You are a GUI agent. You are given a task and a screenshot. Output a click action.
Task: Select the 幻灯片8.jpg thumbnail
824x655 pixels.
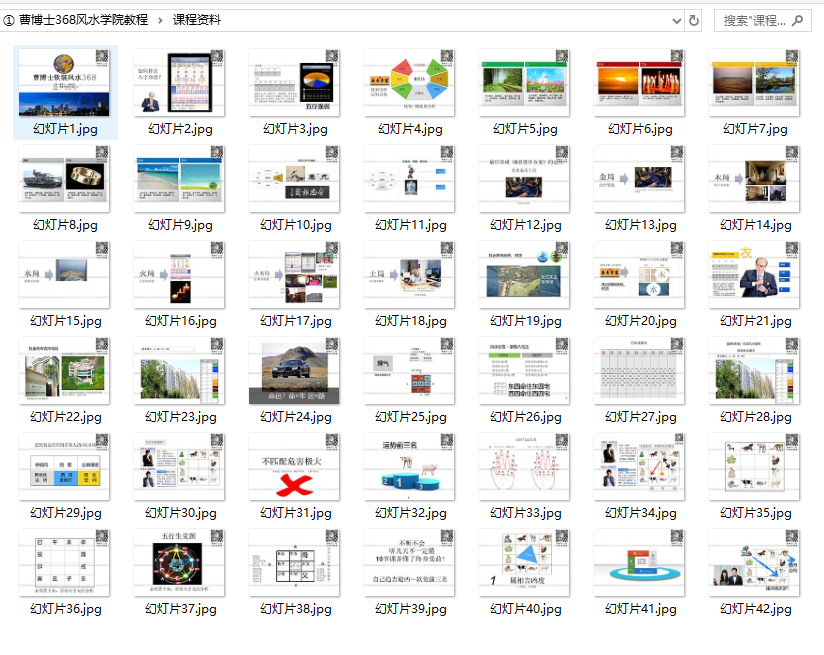tap(64, 179)
